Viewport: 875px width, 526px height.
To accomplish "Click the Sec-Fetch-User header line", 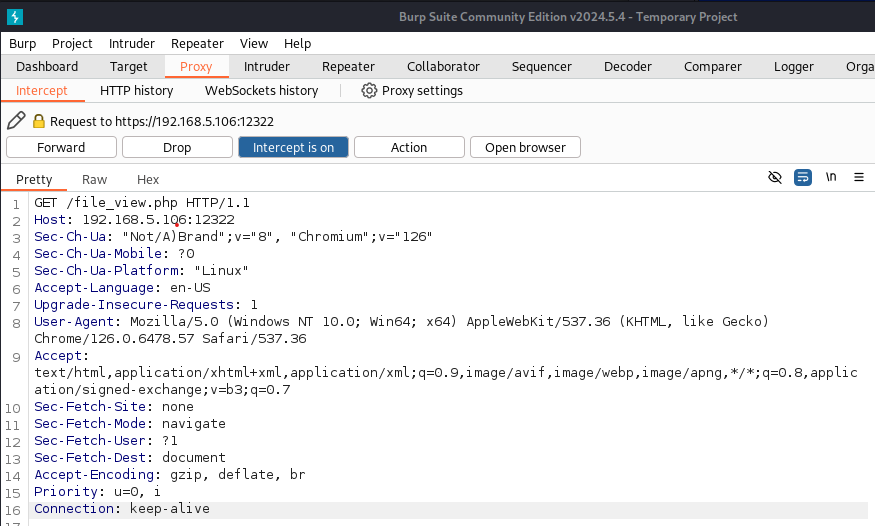I will coord(106,441).
